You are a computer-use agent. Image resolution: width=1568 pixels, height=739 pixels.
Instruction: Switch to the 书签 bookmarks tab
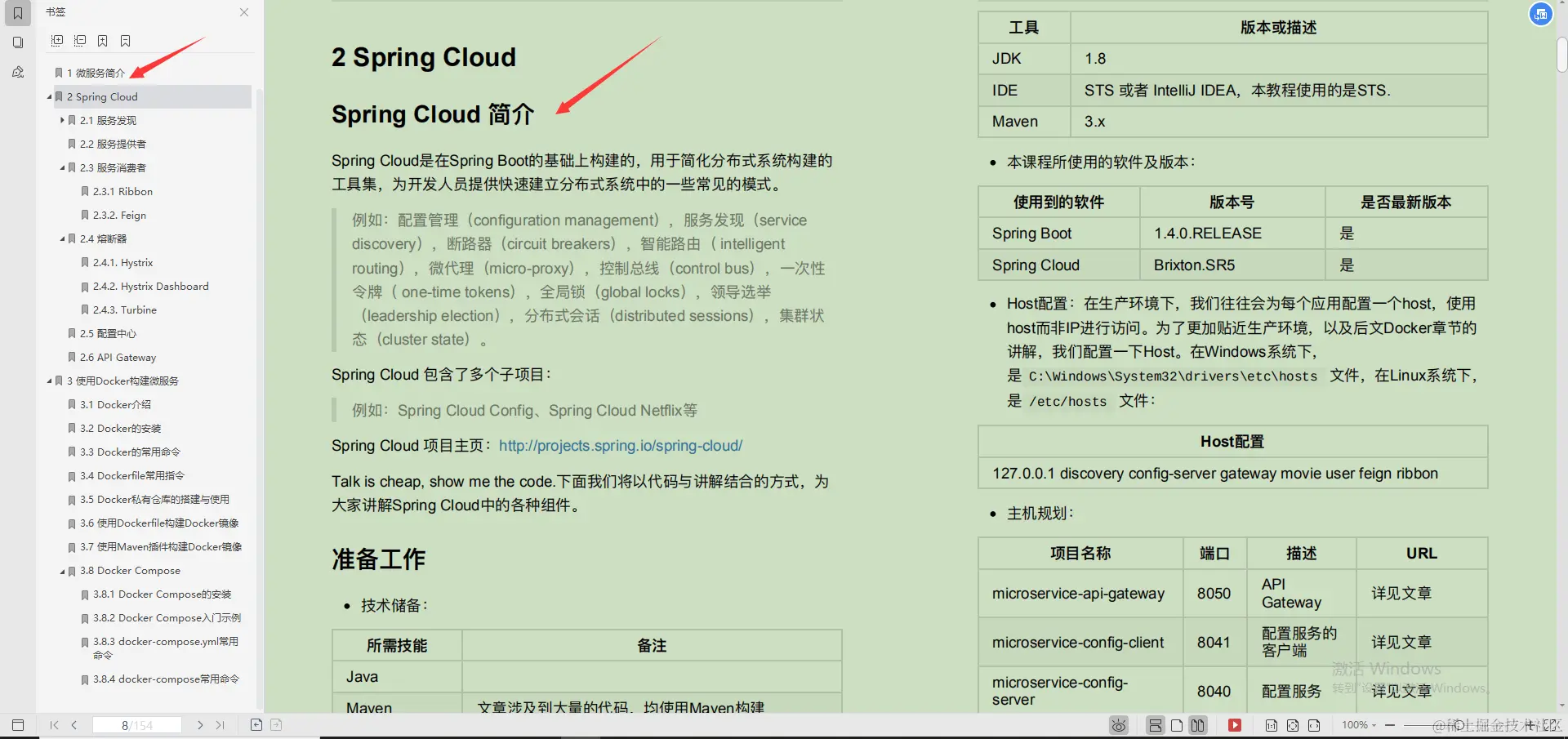(x=18, y=13)
